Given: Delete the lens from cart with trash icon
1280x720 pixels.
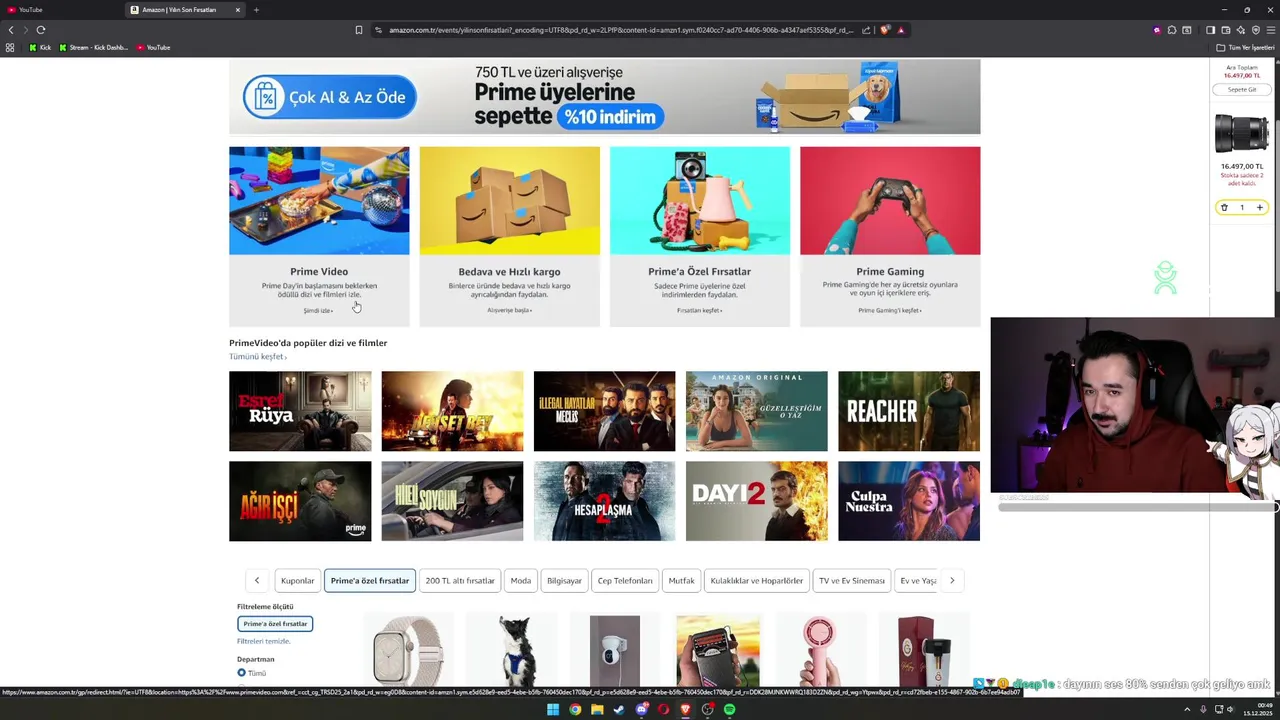Looking at the screenshot, I should [x=1224, y=208].
